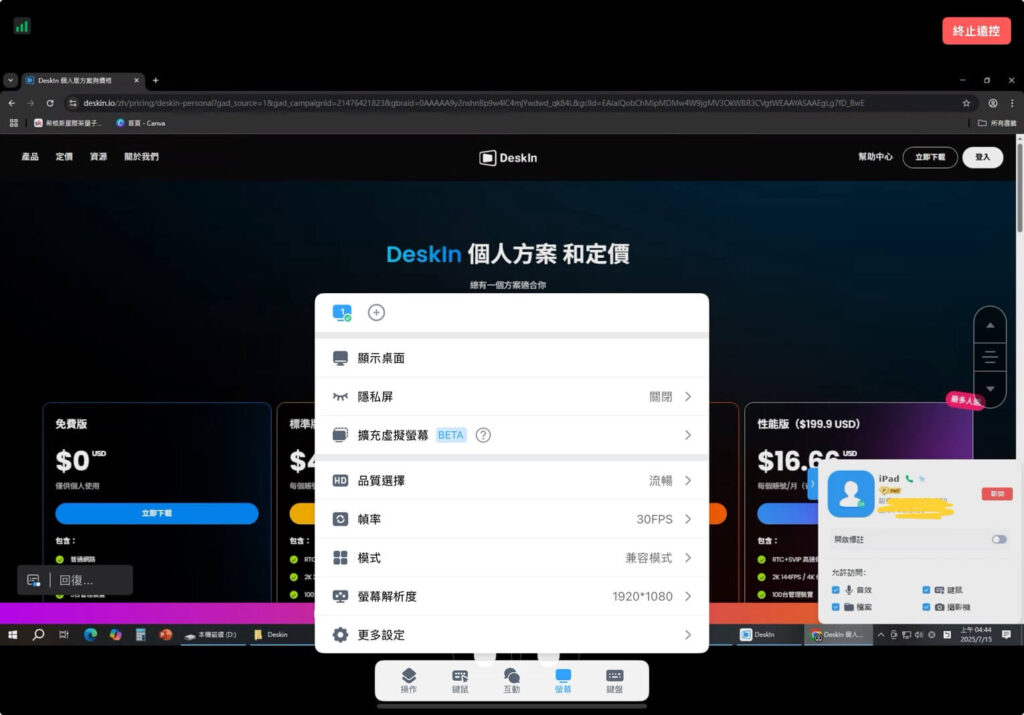Open the Windows notification center icon

[1006, 635]
